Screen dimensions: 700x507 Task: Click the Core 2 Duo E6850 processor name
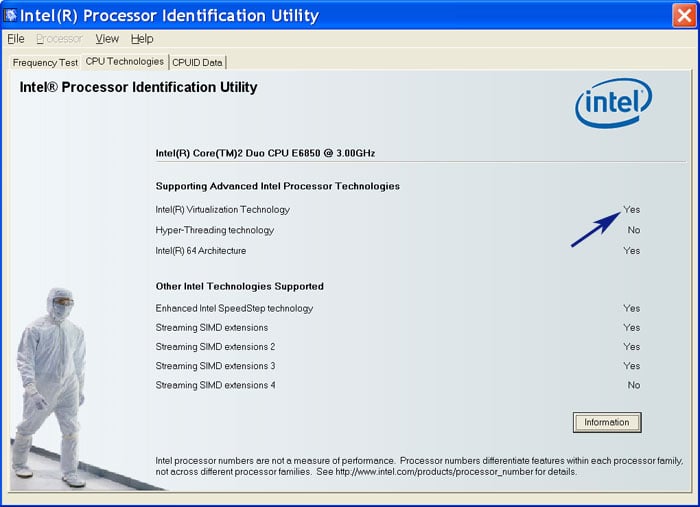[265, 153]
